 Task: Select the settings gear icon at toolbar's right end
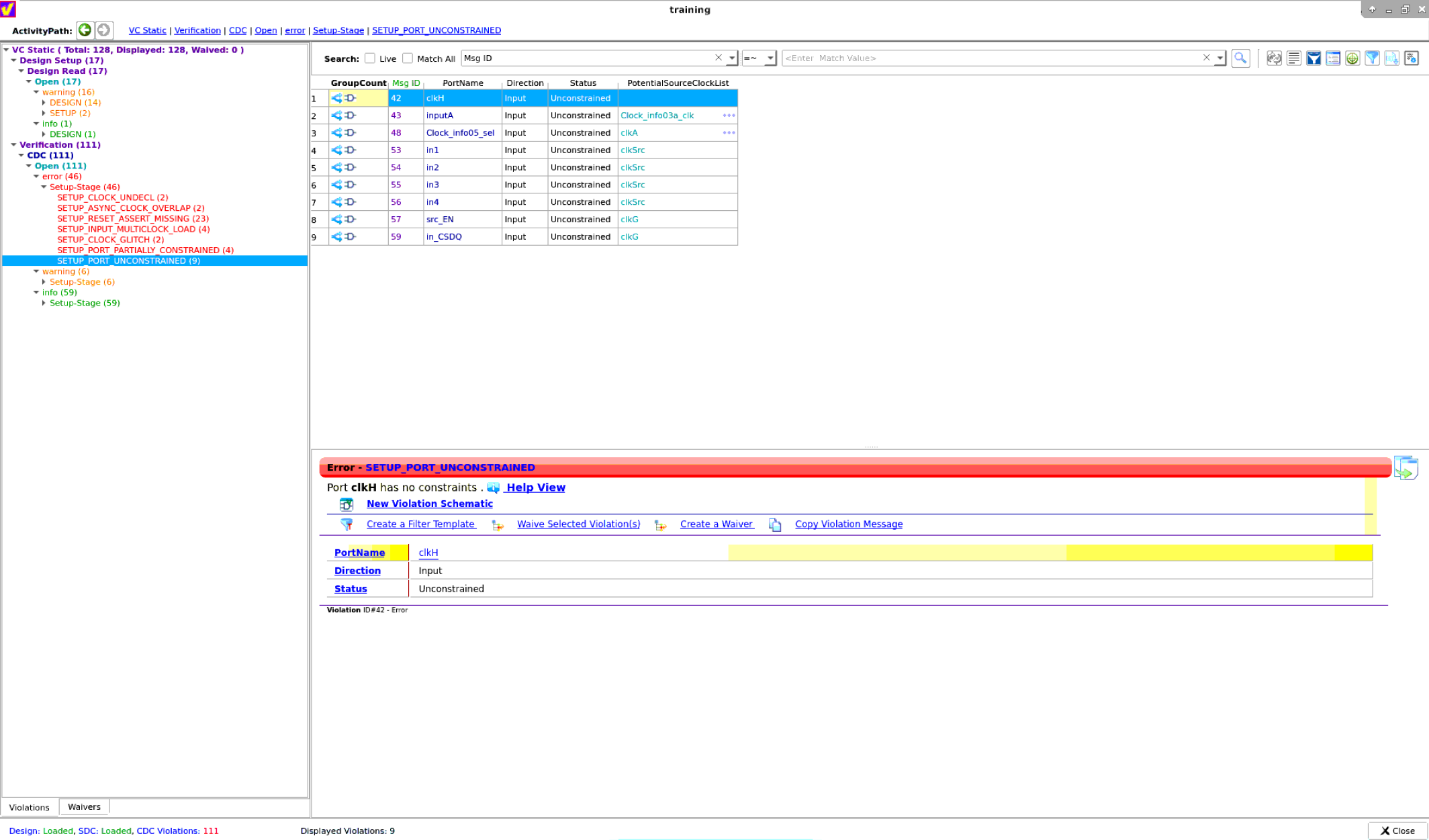click(1410, 58)
